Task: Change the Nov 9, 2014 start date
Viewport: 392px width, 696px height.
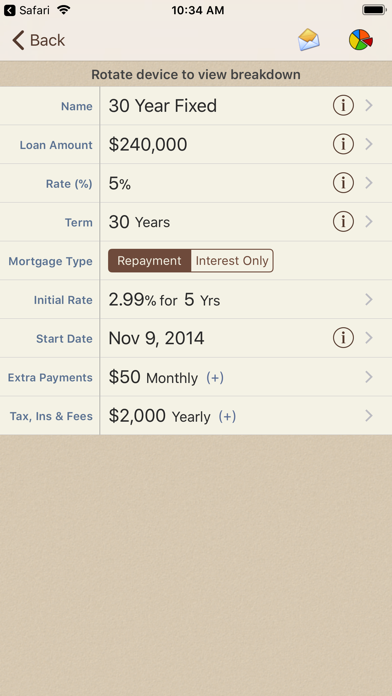Action: 156,339
